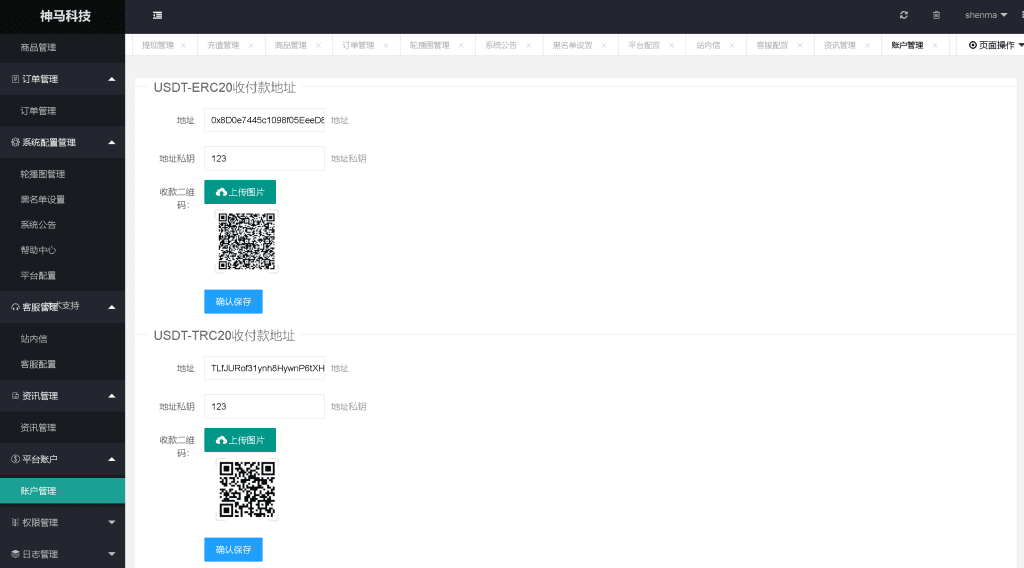Screen dimensions: 1024x568
Task: Switch to the 轮播图管理 tab
Action: click(430, 45)
